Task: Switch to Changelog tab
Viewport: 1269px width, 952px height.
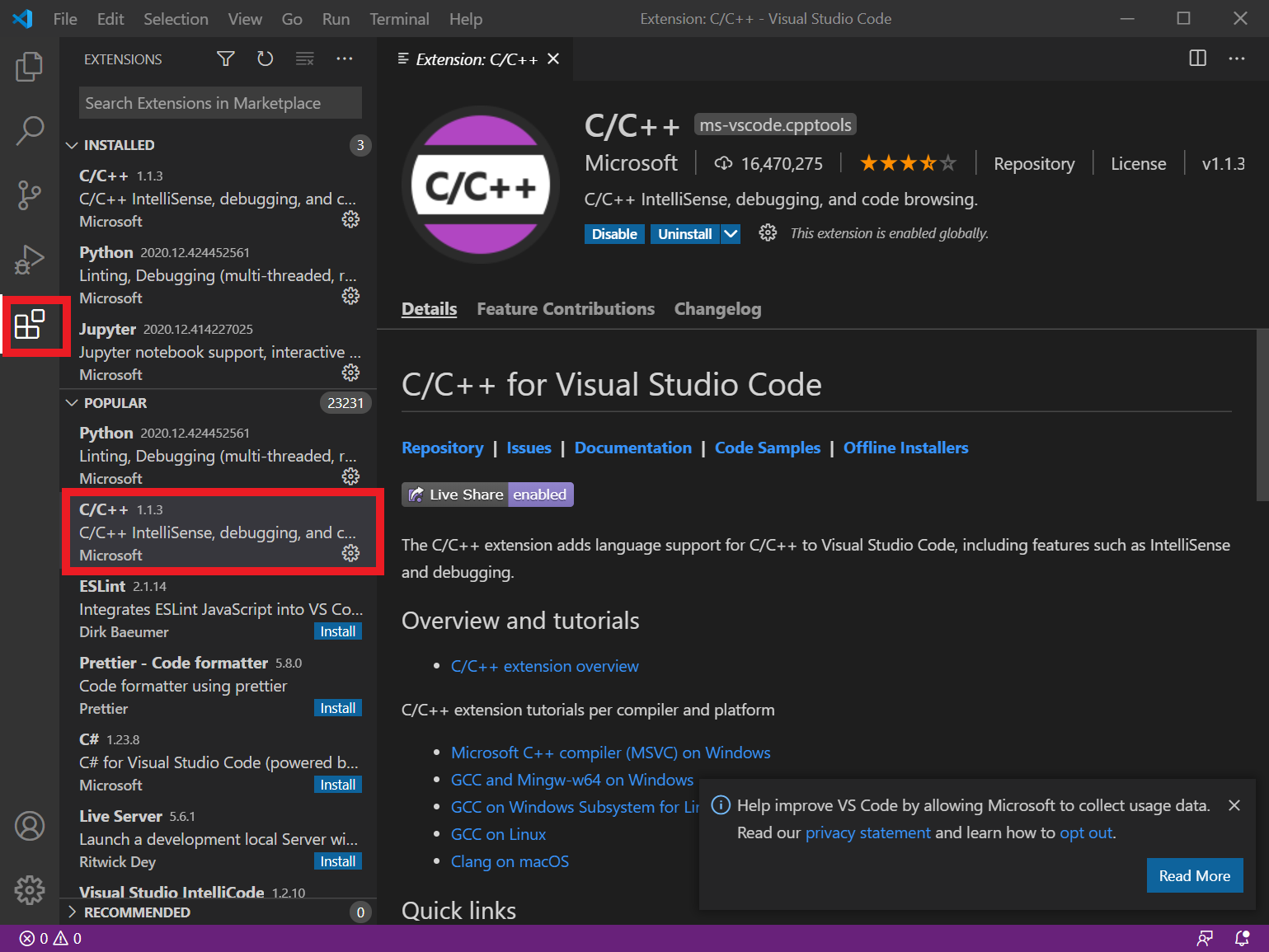Action: (x=717, y=309)
